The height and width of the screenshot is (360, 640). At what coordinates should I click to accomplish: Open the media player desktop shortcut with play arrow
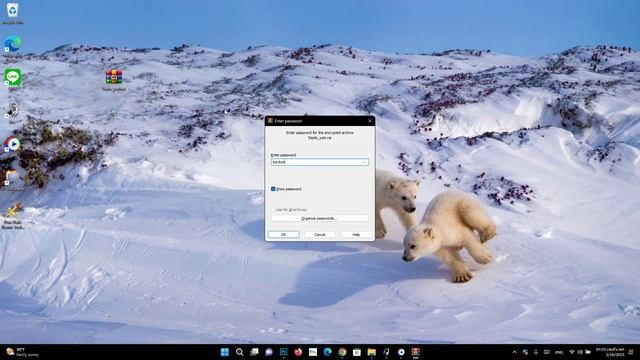click(13, 144)
